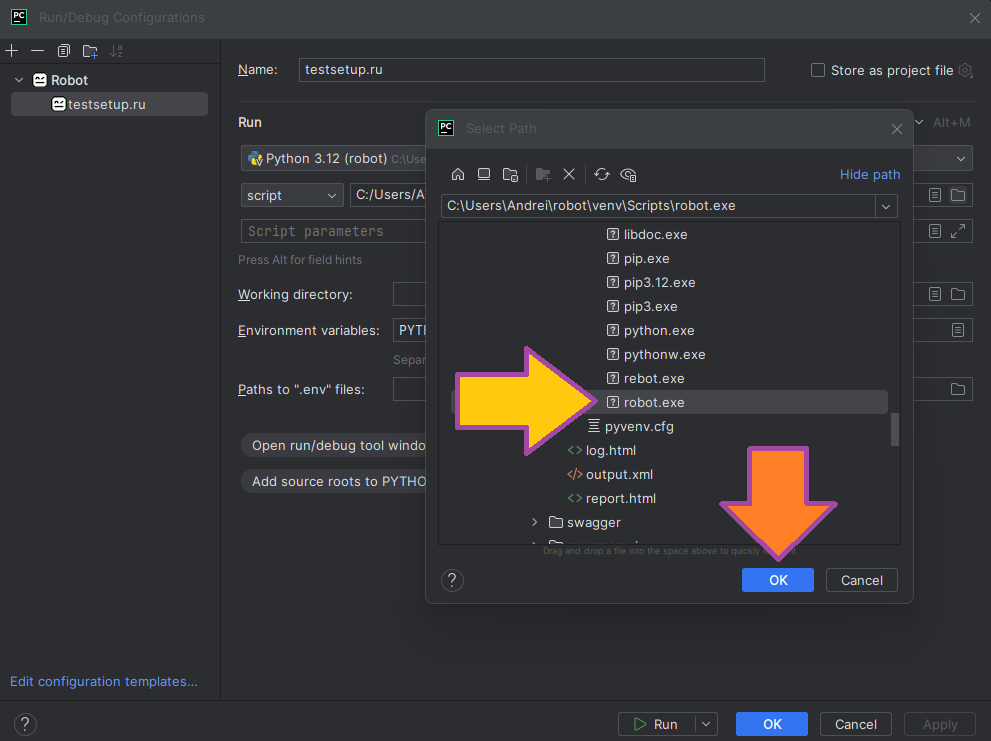
Task: Click the browse folder icon for Paths to .env files
Action: pyautogui.click(x=958, y=389)
